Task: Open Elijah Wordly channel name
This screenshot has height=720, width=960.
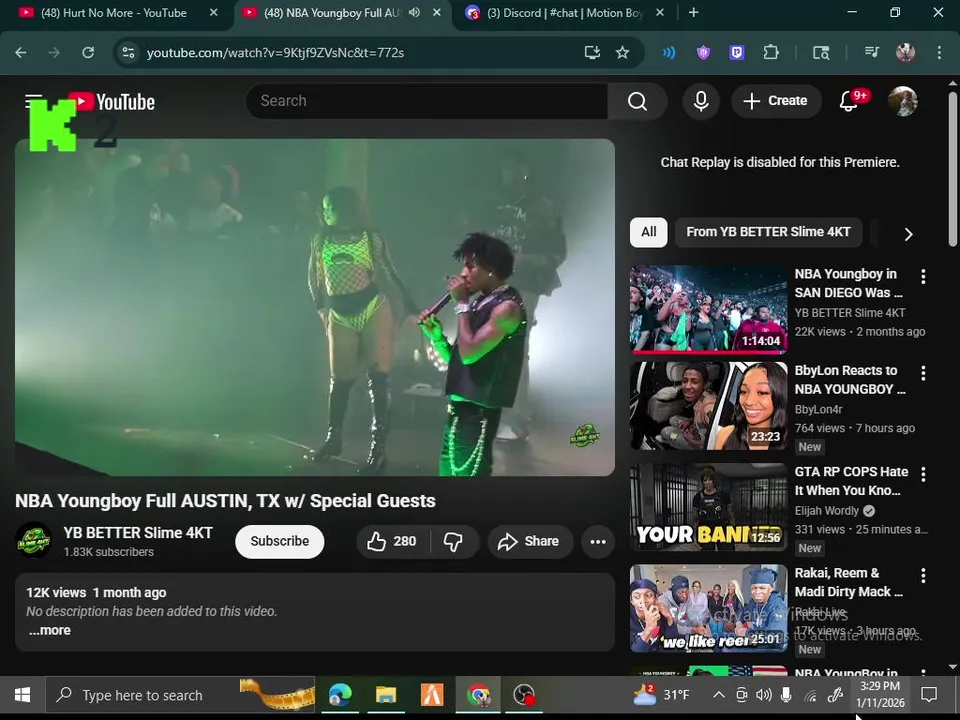Action: click(827, 511)
